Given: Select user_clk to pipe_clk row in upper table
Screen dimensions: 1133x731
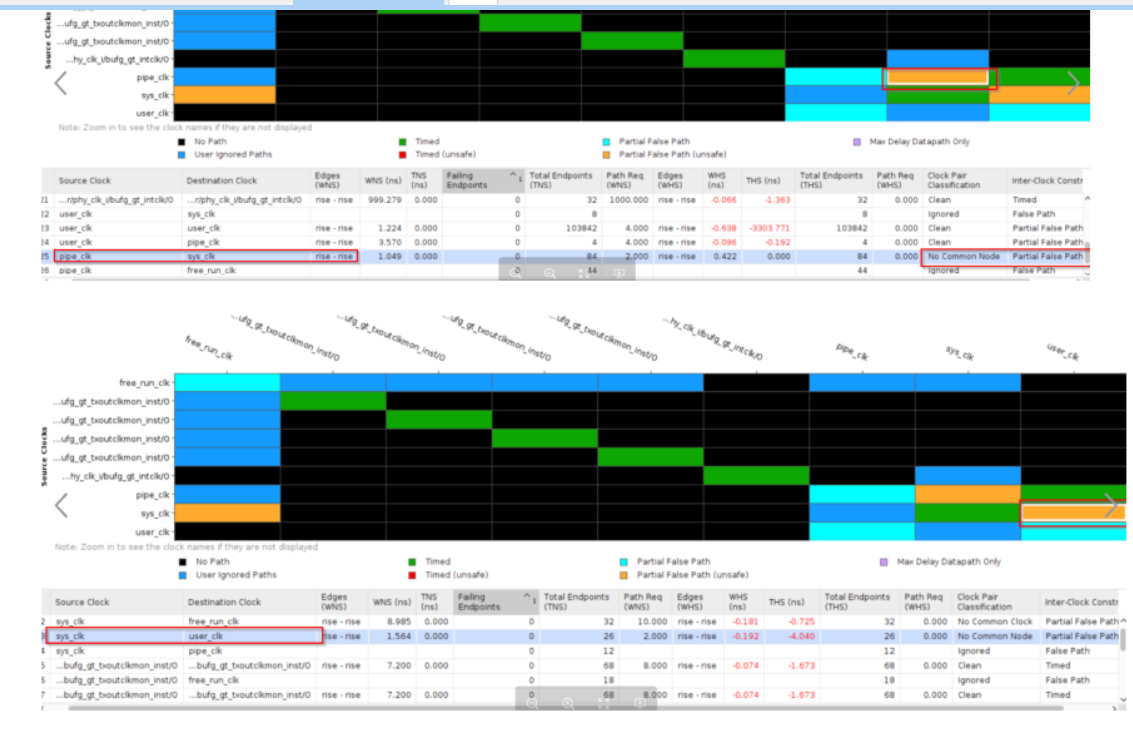Looking at the screenshot, I should tap(564, 242).
